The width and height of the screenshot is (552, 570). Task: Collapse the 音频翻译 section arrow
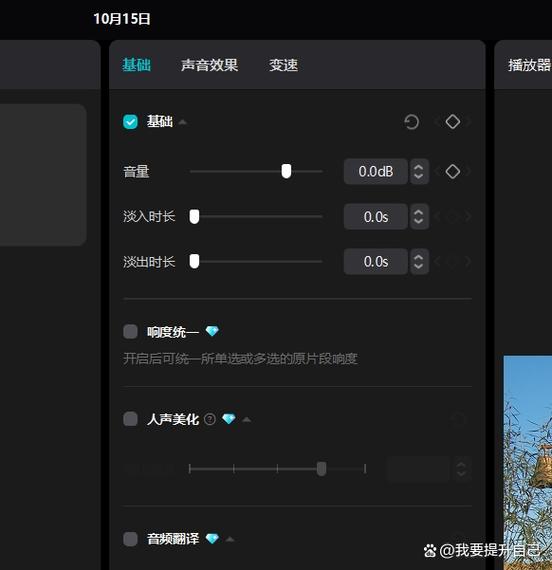230,539
